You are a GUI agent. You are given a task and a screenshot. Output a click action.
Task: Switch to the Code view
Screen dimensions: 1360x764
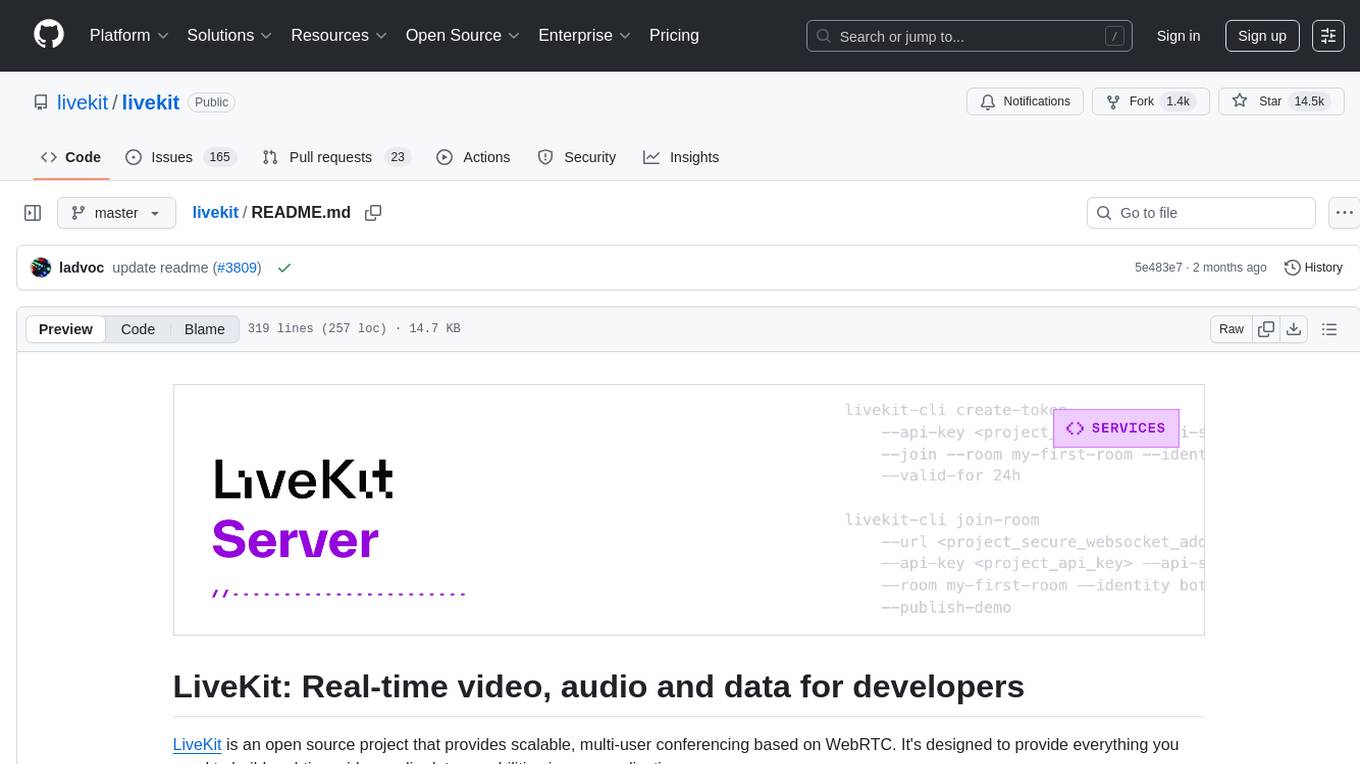coord(138,329)
